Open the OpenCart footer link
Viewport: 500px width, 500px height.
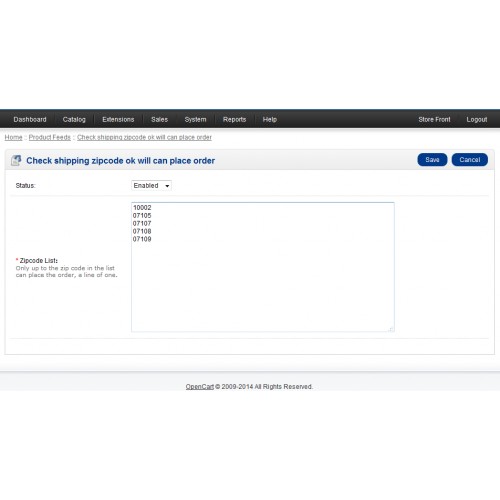(200, 387)
